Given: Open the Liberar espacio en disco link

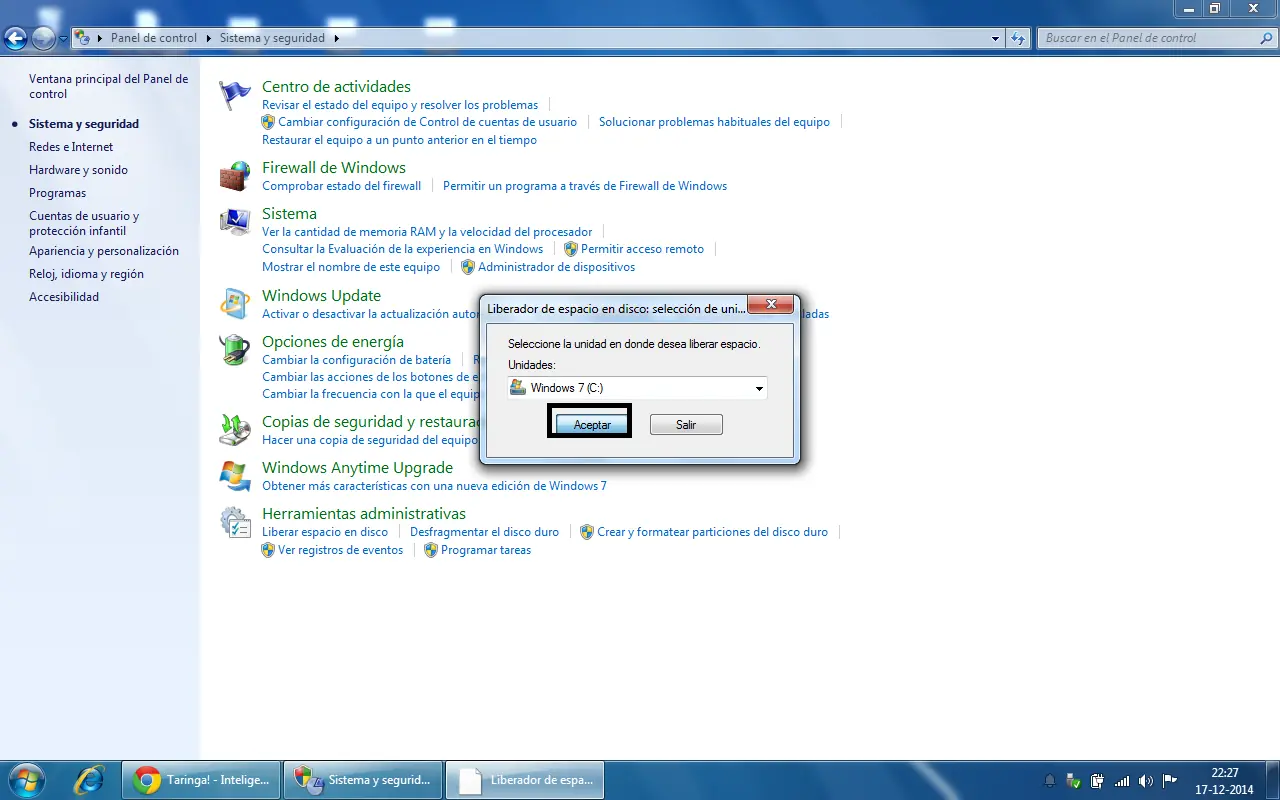Looking at the screenshot, I should tap(325, 532).
